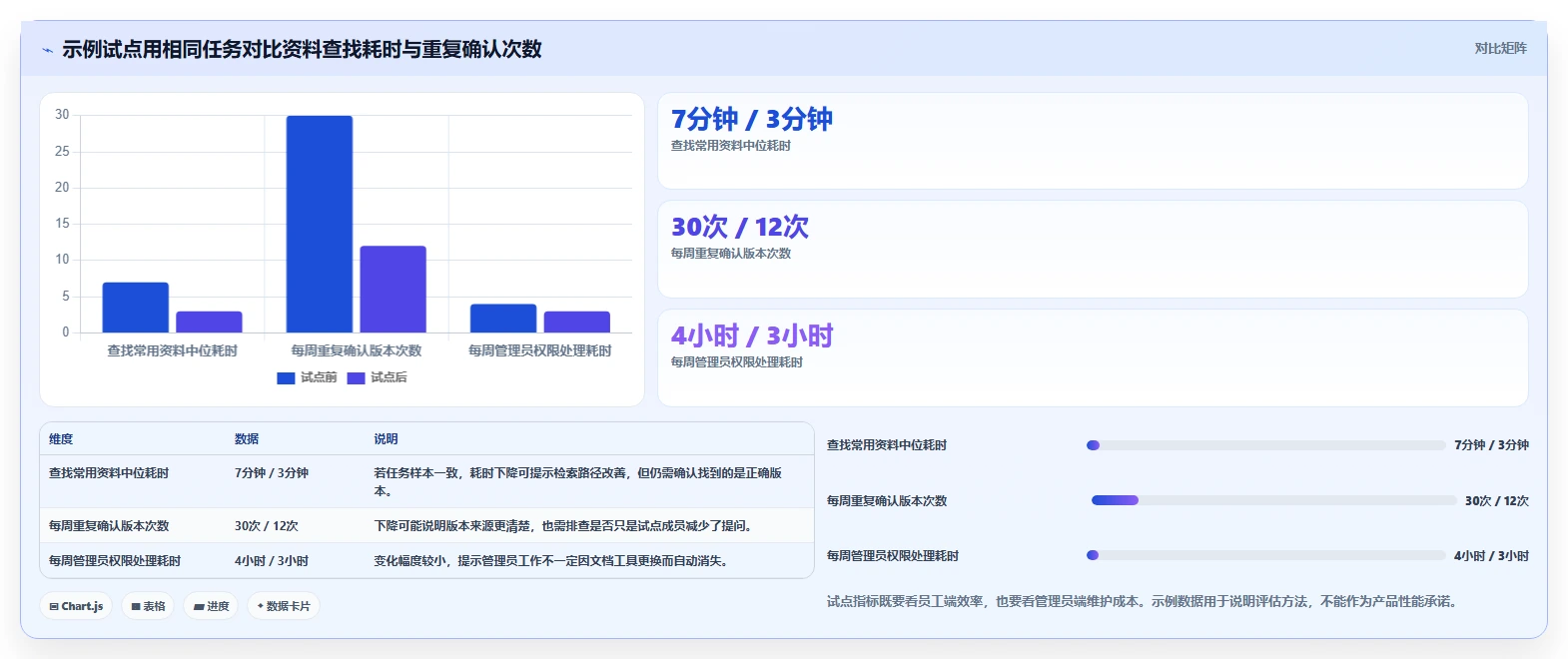Screen dimensions: 1568x659
Task: Click the 15 tick on the chart y-axis
Action: (62, 224)
